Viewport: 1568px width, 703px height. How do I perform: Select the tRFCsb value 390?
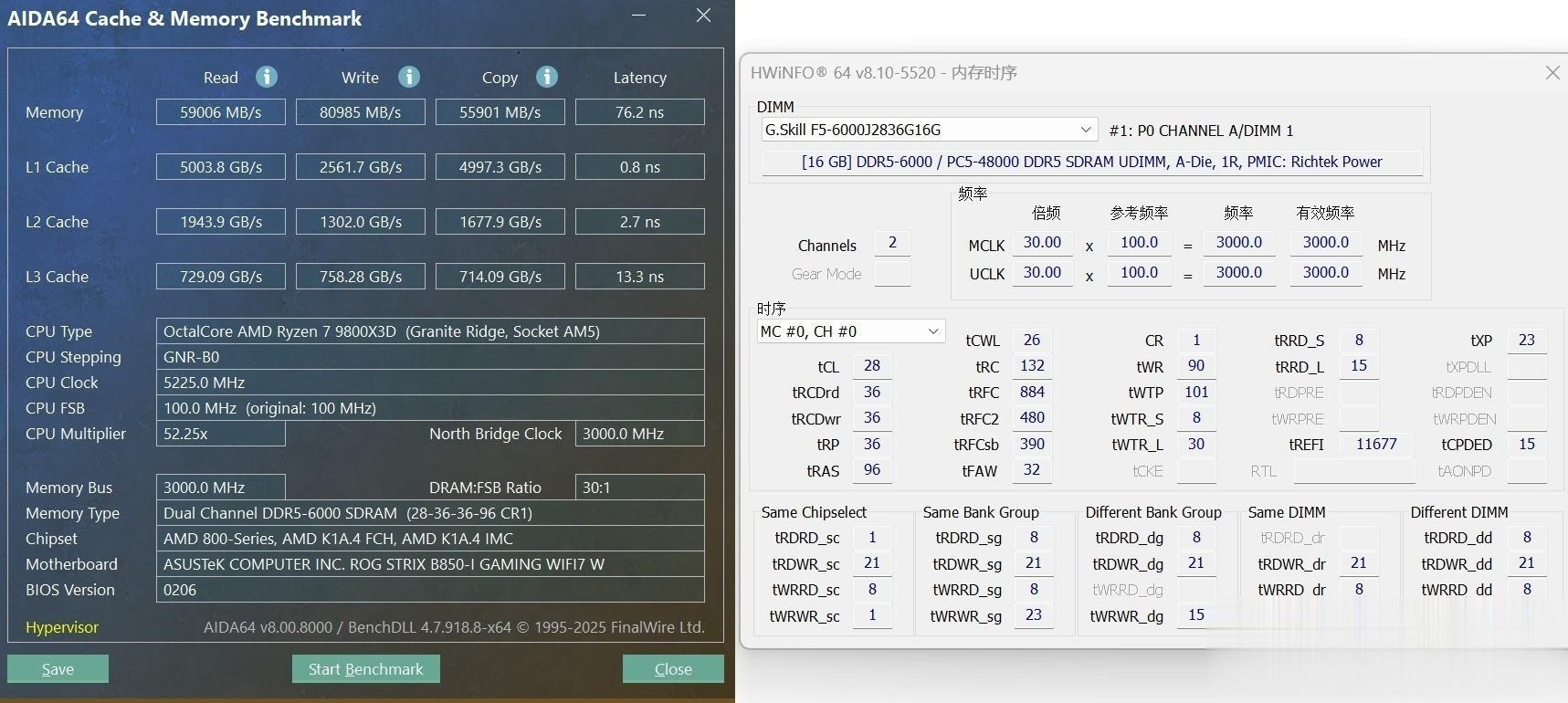(1032, 445)
